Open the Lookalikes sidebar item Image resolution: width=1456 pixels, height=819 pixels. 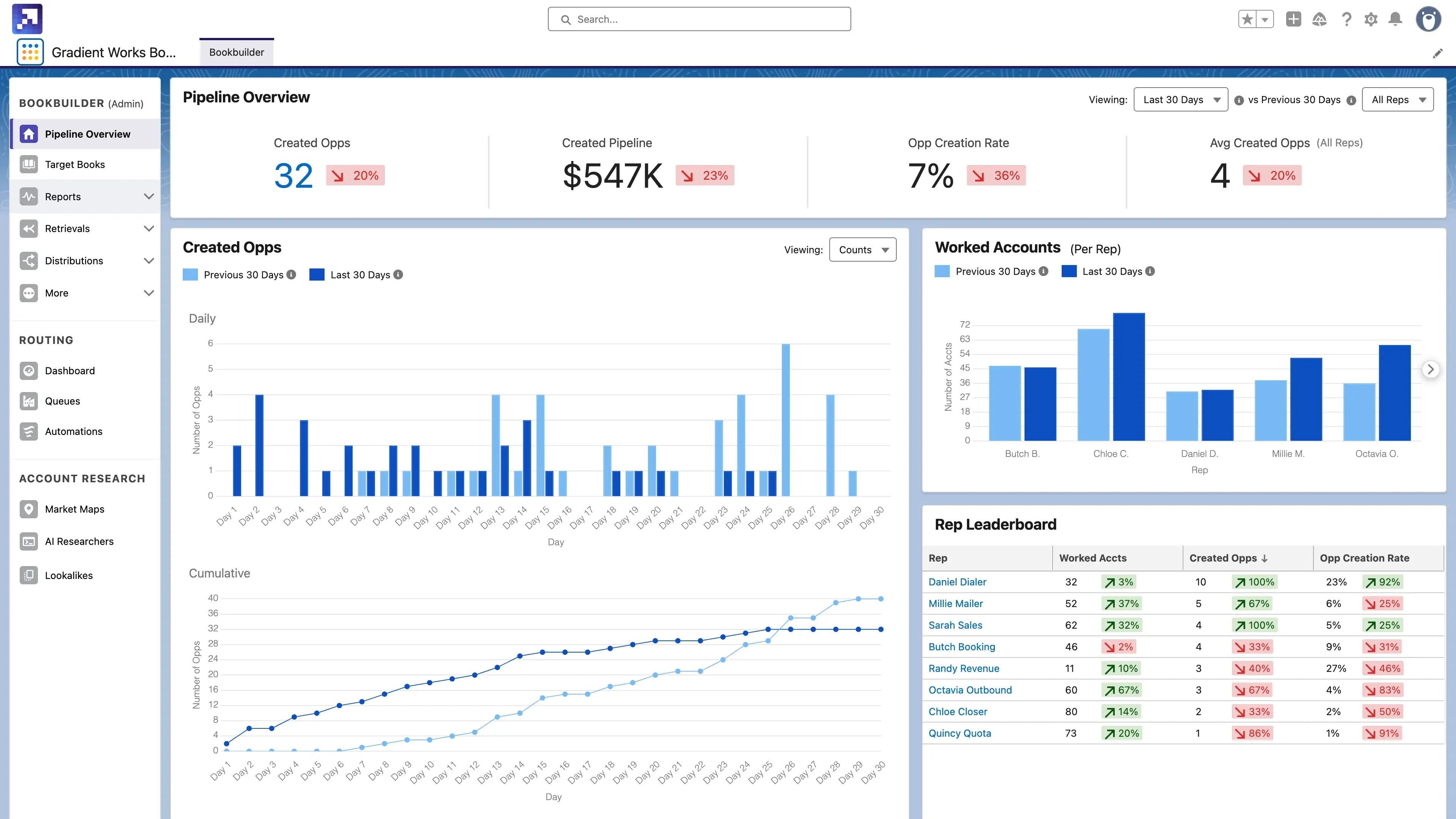(68, 576)
